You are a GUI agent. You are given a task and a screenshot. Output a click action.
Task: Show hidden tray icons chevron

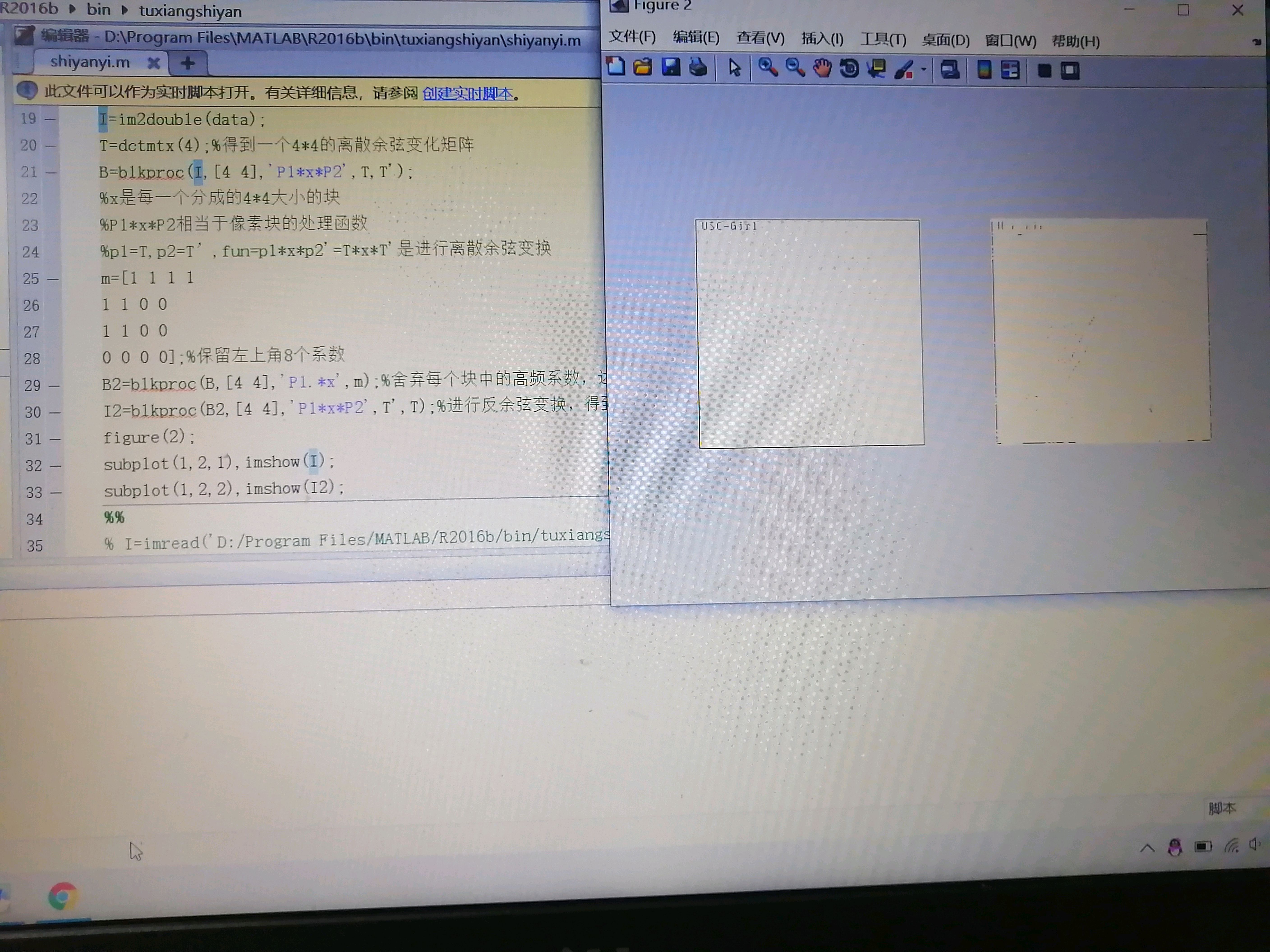point(1147,848)
